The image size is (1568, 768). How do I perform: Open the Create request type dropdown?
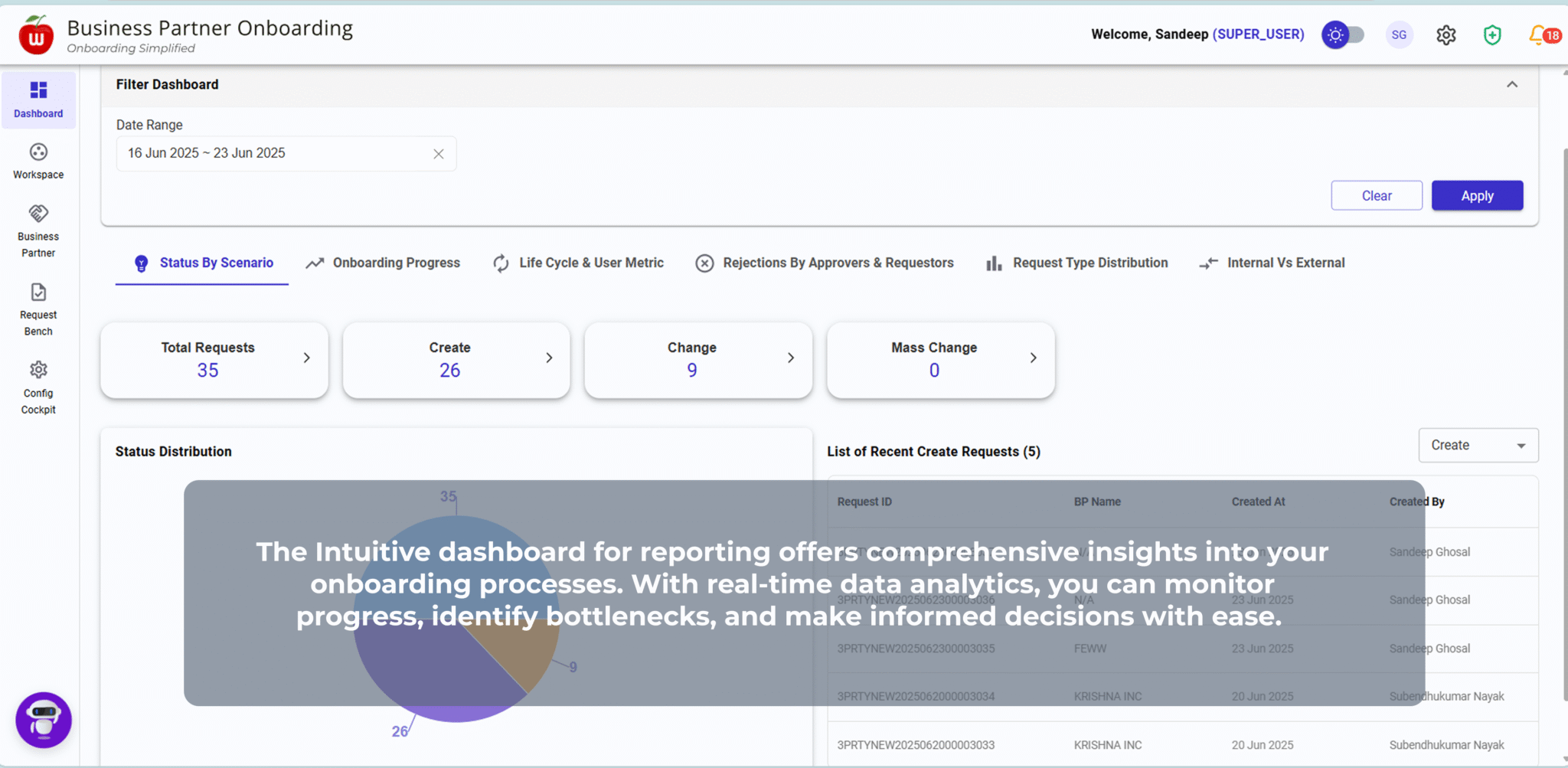[1478, 446]
